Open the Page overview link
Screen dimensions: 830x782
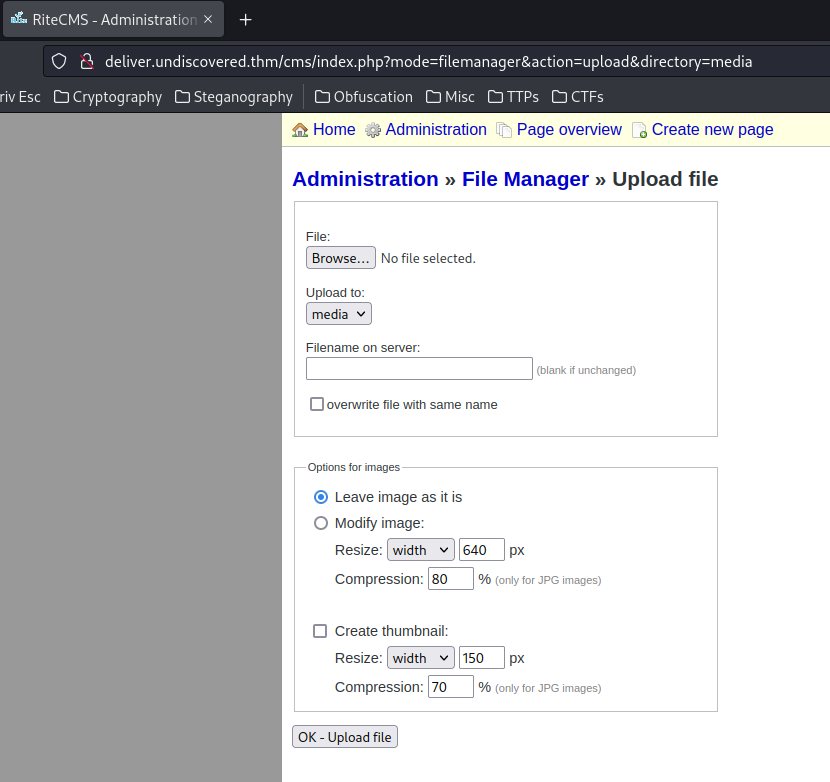[x=569, y=130]
